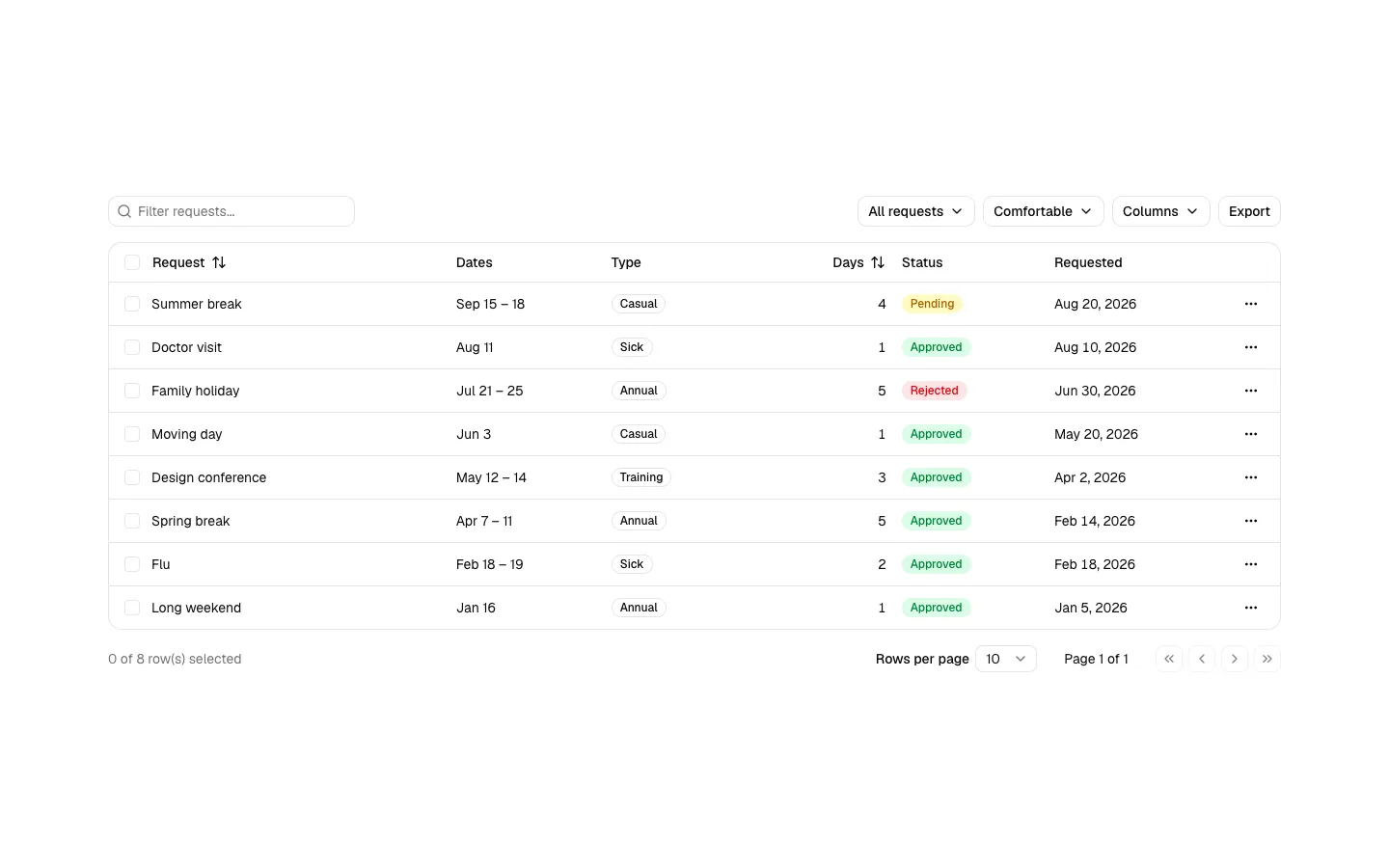Go to the first page

[x=1169, y=659]
